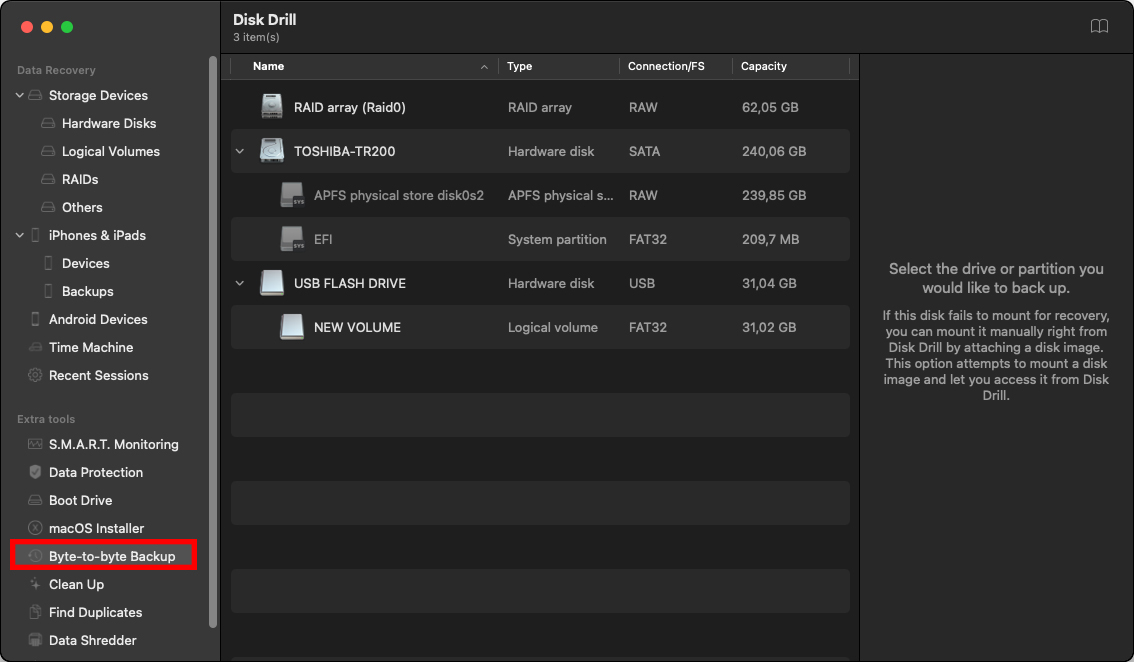Image resolution: width=1134 pixels, height=662 pixels.
Task: Open Data Shredder in Extra tools
Action: point(93,640)
